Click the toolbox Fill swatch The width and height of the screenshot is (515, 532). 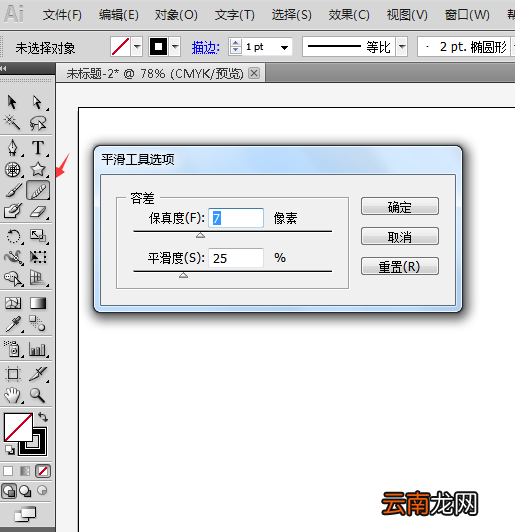(18, 427)
